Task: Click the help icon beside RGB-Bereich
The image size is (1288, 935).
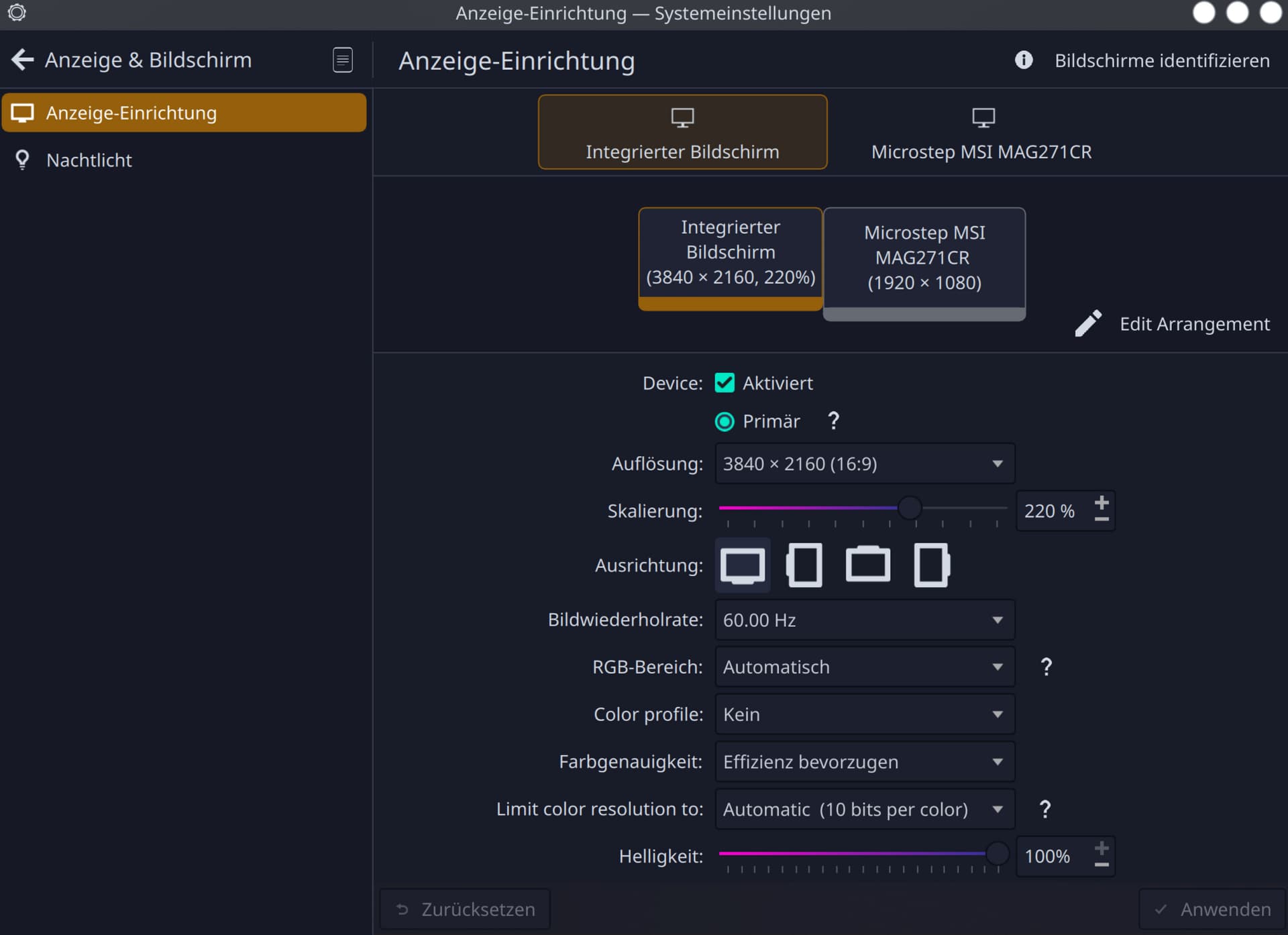Action: 1046,666
